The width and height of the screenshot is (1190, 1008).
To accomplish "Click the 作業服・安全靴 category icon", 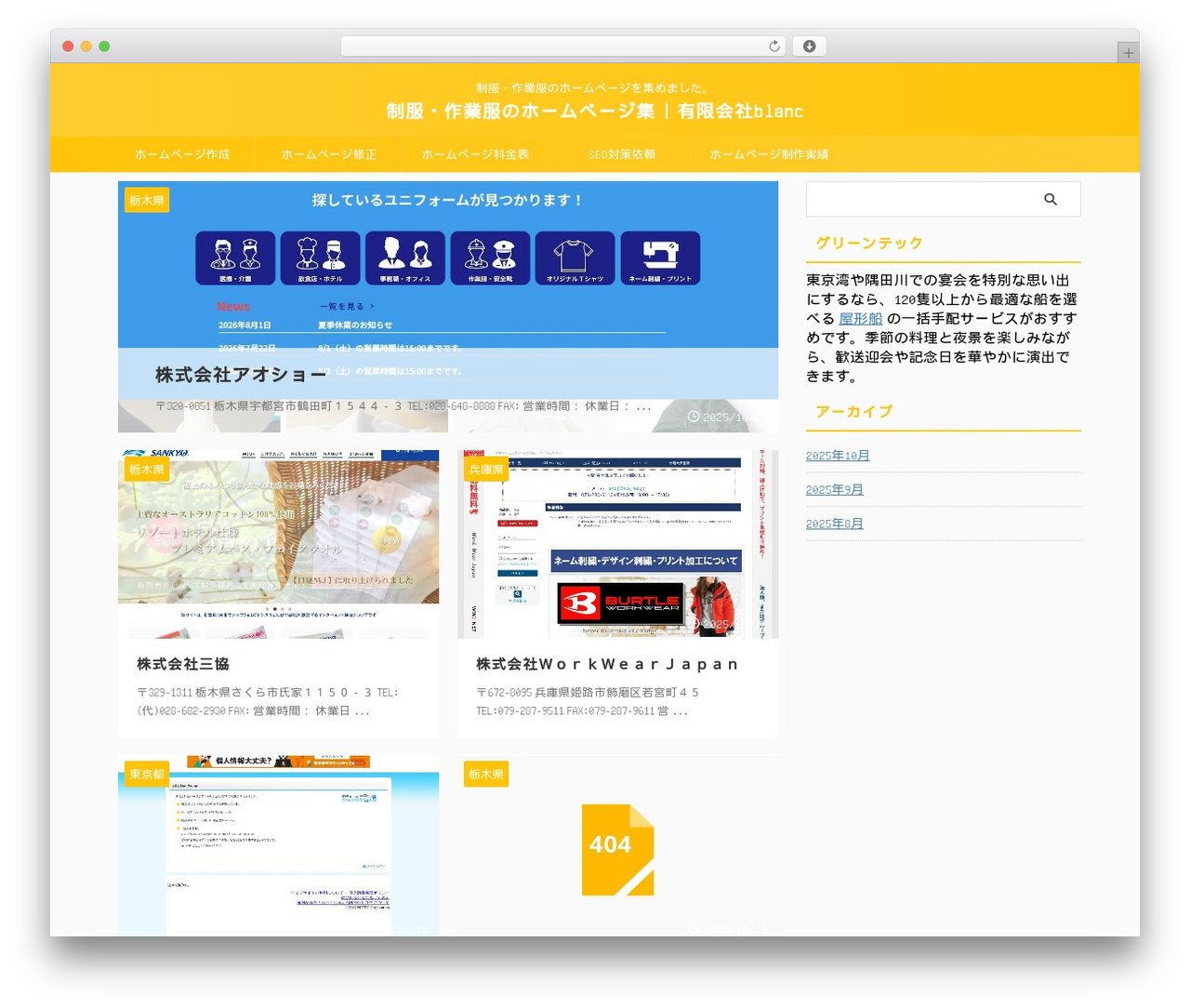I will [490, 258].
